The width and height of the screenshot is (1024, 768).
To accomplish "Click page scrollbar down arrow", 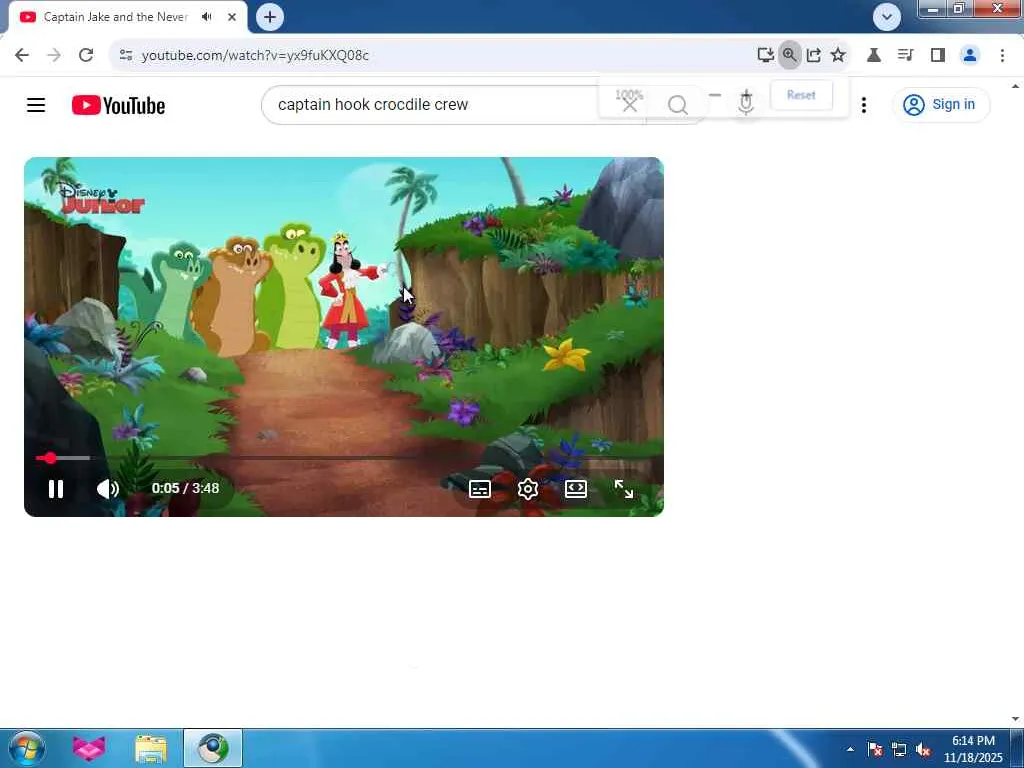I will (x=1016, y=719).
